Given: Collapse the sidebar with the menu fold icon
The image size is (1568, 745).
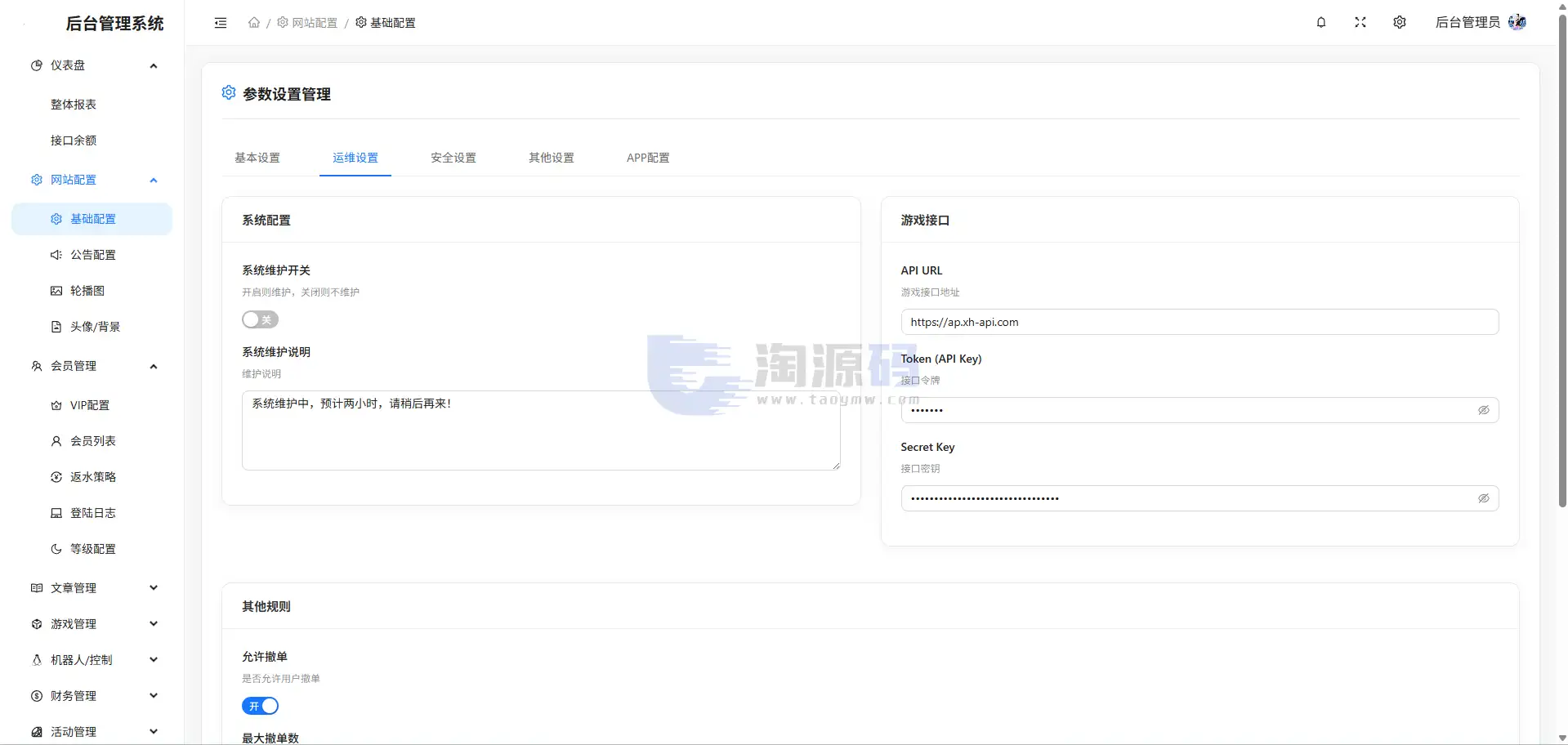Looking at the screenshot, I should 221,23.
